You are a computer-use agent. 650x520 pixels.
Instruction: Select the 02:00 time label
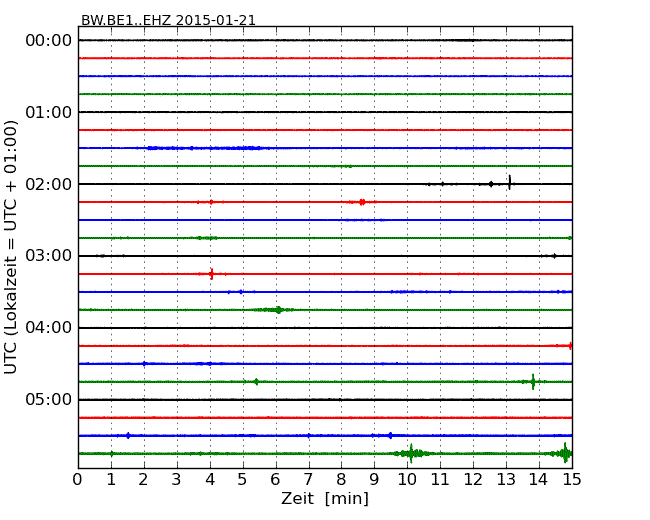pyautogui.click(x=49, y=184)
